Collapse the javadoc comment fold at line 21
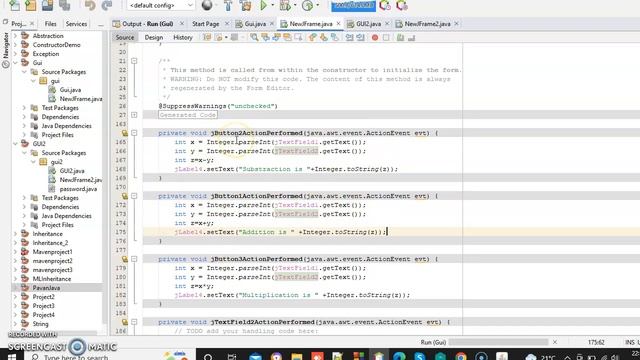Image resolution: width=640 pixels, height=360 pixels. 134,61
